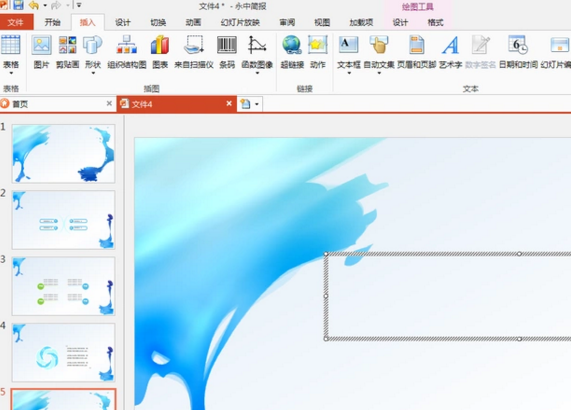Click the redo arrow icon
The width and height of the screenshot is (571, 410).
point(56,5)
